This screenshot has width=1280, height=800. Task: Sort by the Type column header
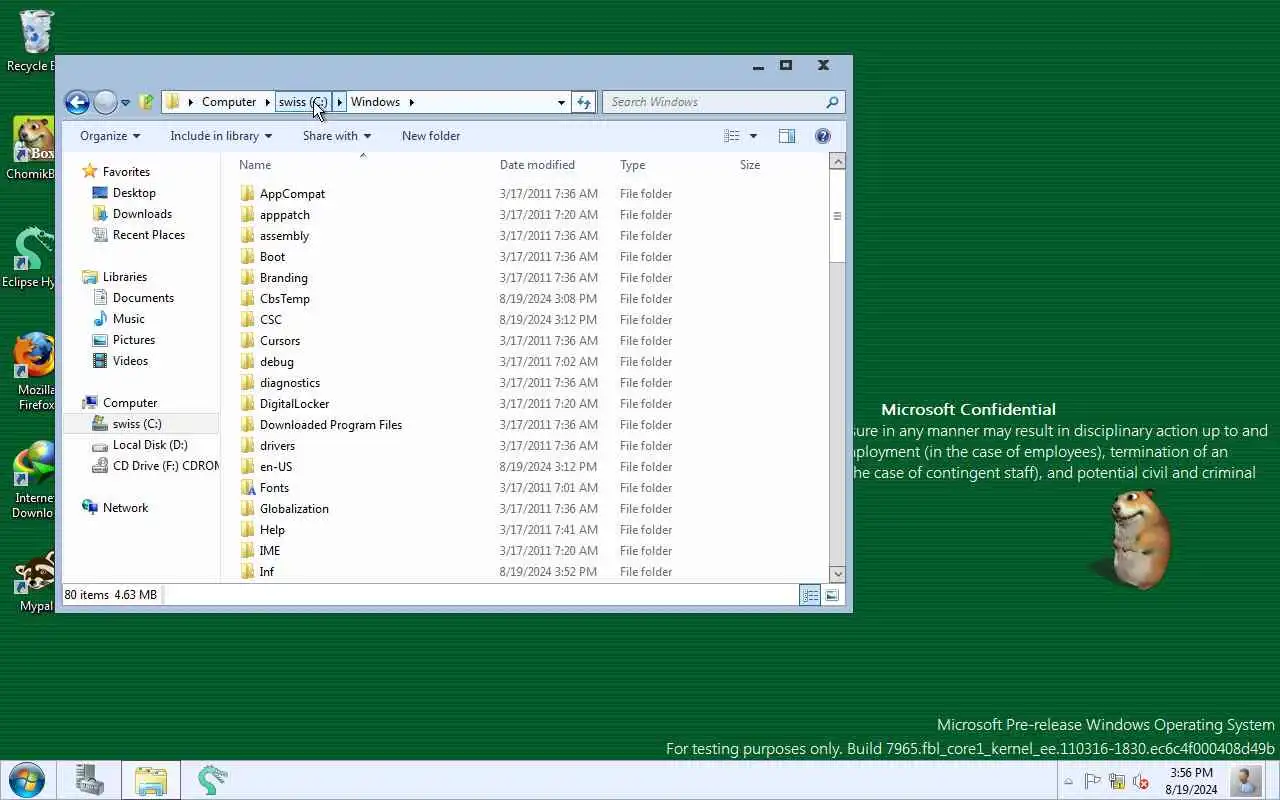pyautogui.click(x=633, y=165)
